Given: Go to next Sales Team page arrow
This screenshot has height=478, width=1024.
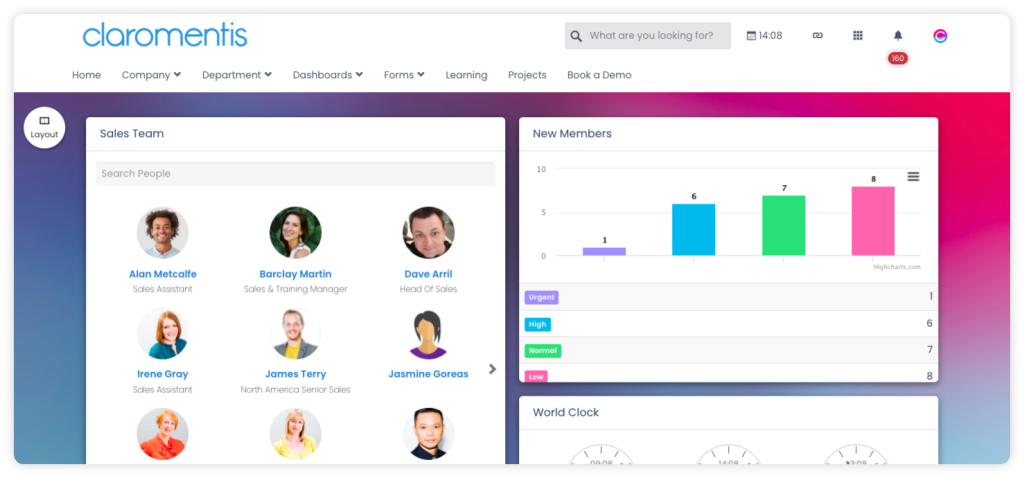Looking at the screenshot, I should click(x=492, y=369).
